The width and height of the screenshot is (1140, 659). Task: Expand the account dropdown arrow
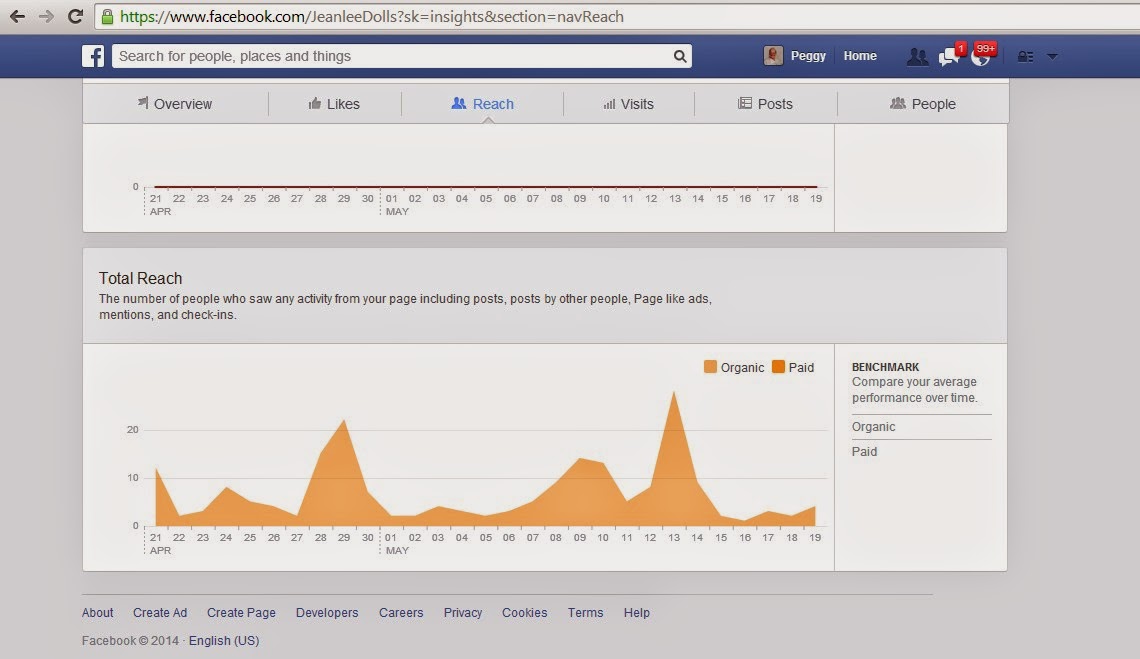(1052, 56)
